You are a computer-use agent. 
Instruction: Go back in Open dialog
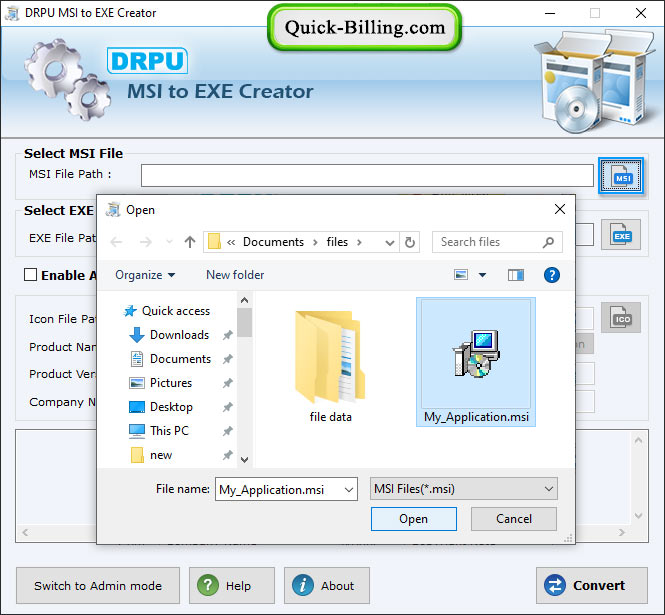click(116, 242)
